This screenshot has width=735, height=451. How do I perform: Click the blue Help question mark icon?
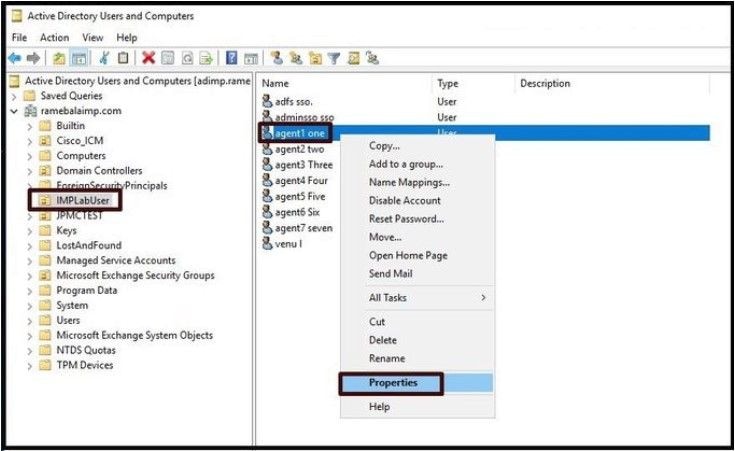[x=232, y=58]
